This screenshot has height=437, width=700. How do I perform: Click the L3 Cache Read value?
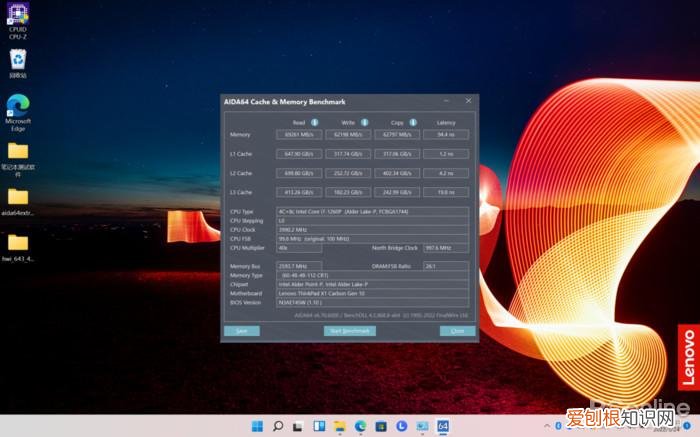[x=299, y=192]
